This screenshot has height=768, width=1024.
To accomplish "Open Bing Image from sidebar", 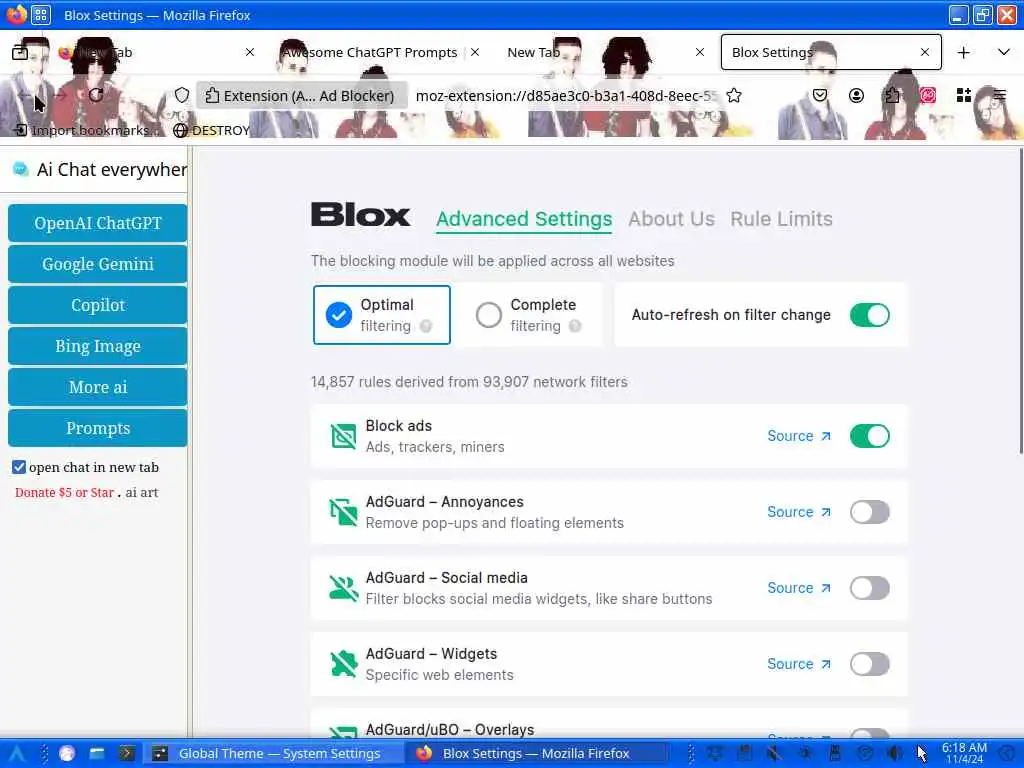I will [98, 346].
